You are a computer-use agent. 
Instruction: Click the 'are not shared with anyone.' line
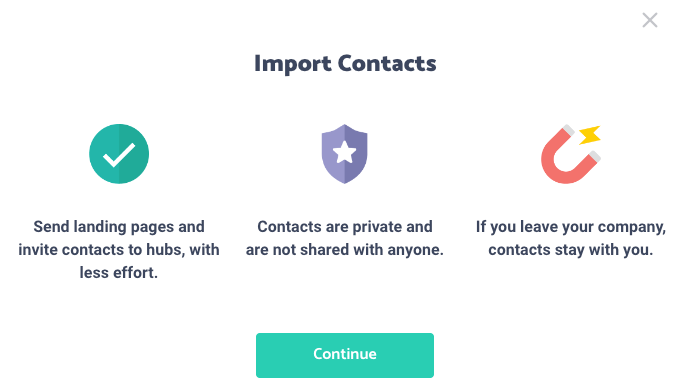345,250
